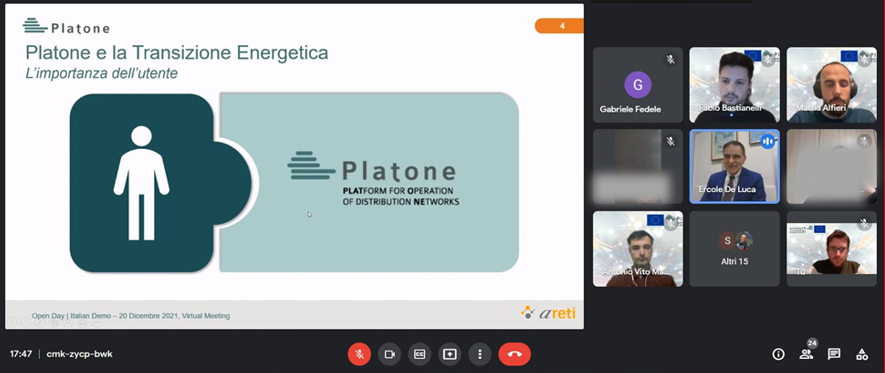
Task: Select Ercole De Luca speaker tile
Action: click(734, 166)
